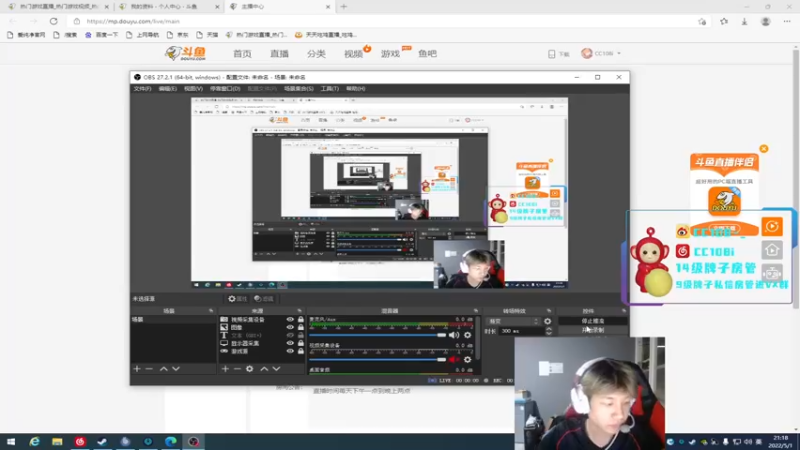Open File Explorer from the taskbar
Viewport: 800px width, 450px height.
[x=57, y=441]
